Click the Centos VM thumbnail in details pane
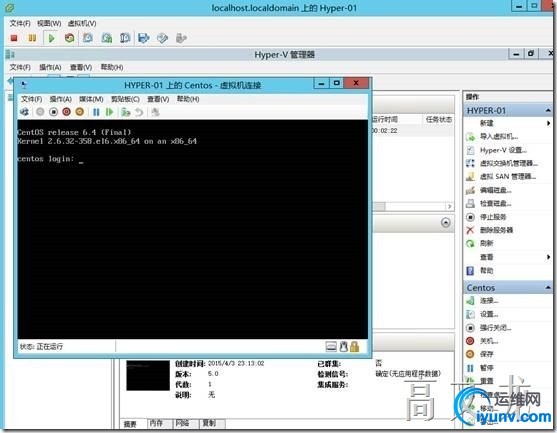 [x=148, y=375]
